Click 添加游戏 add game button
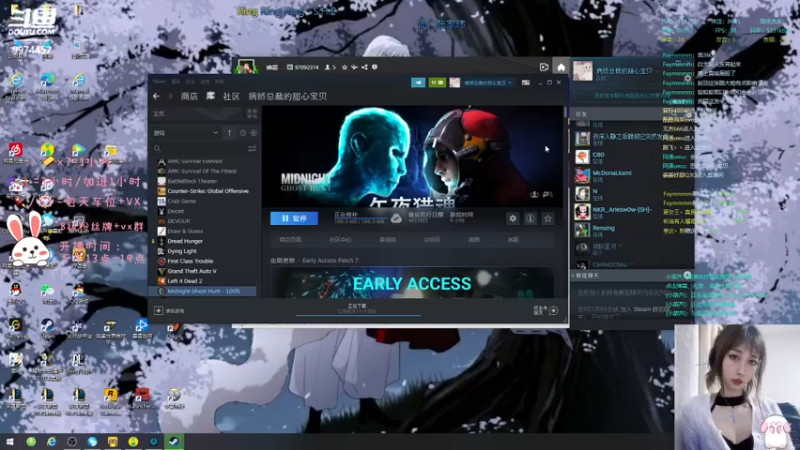Screen dimensions: 800x450 point(169,311)
